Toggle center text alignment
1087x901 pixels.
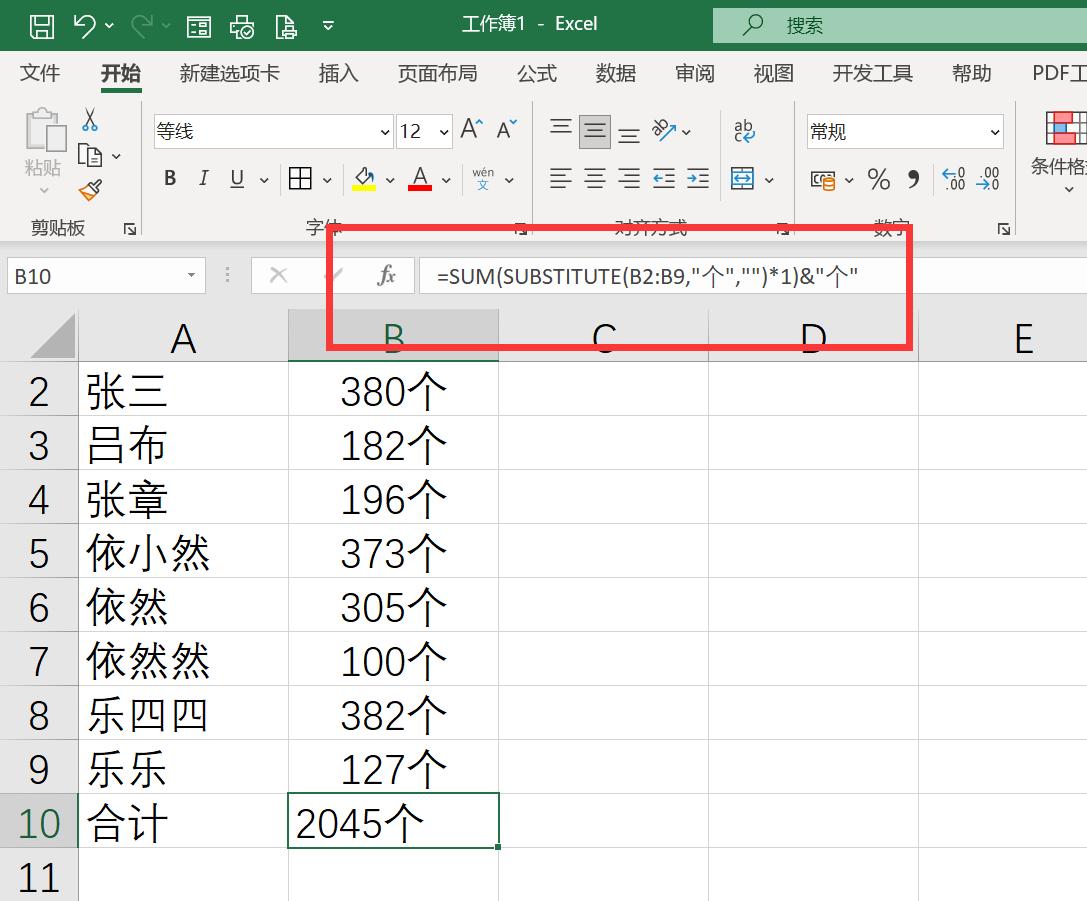594,178
